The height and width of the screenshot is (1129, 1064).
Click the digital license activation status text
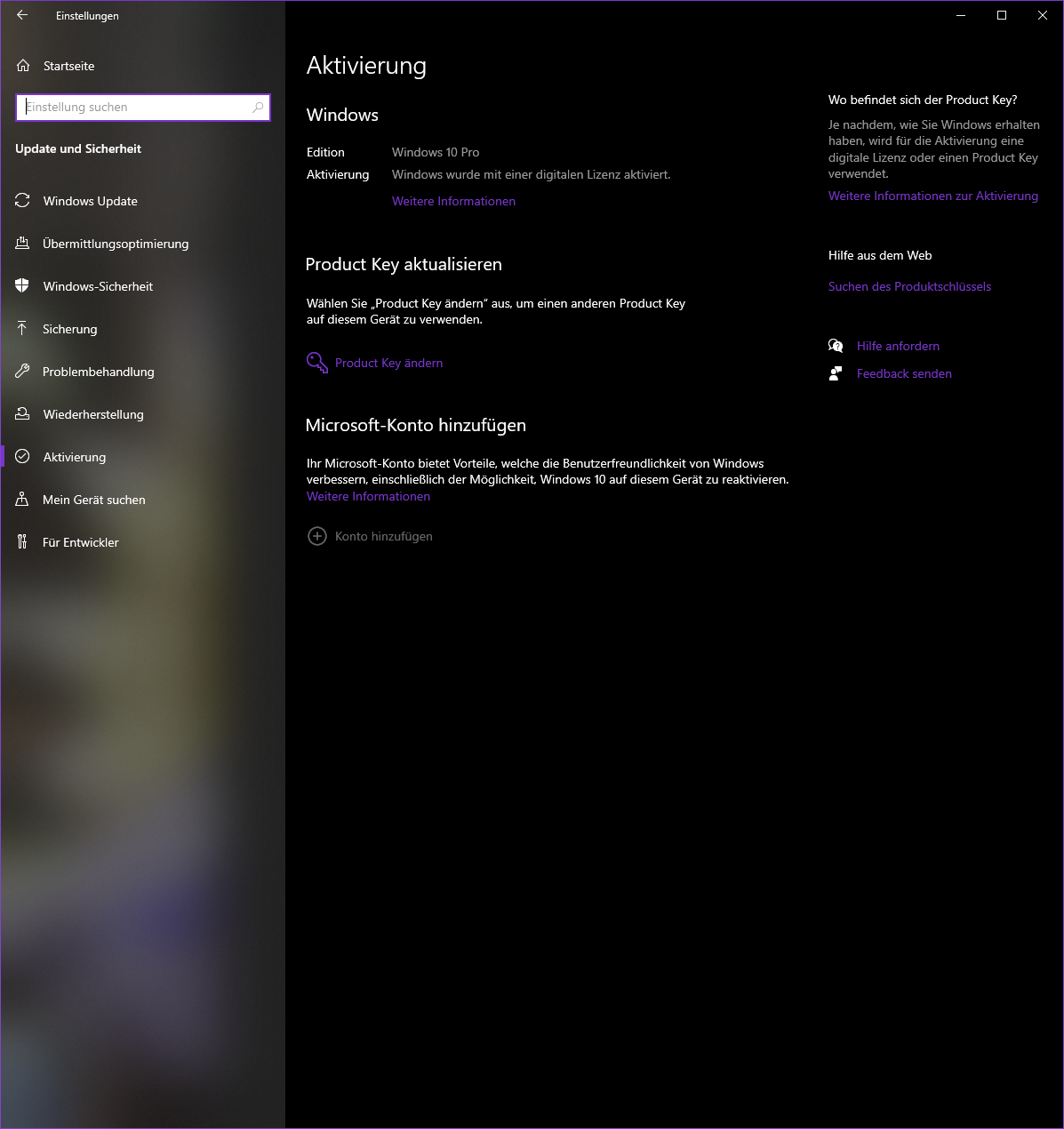[532, 174]
